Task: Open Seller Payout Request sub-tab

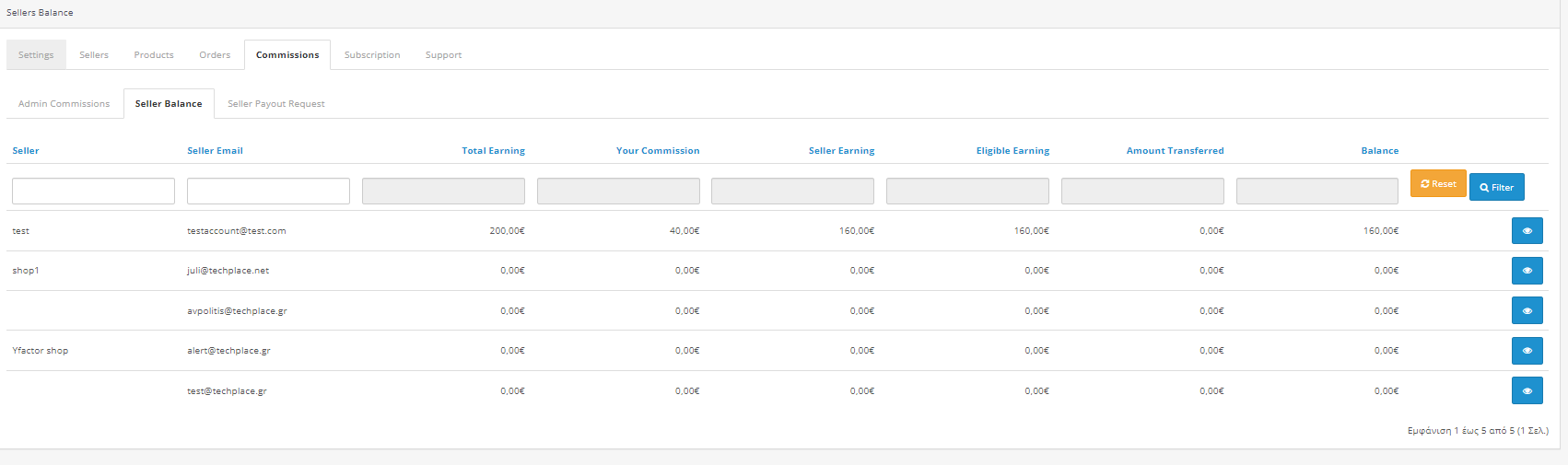Action: coord(276,103)
